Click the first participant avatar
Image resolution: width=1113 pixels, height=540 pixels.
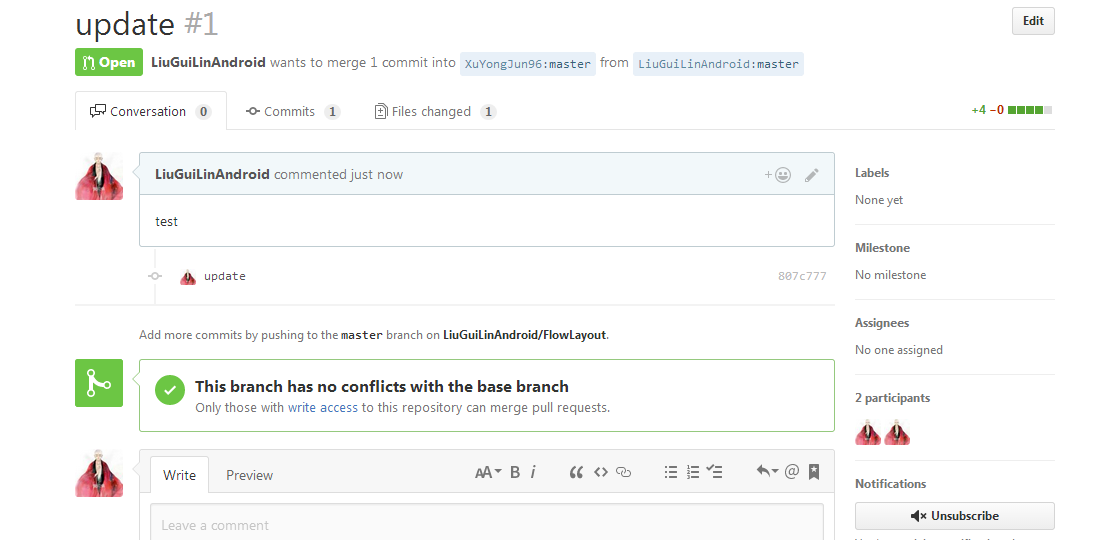click(x=868, y=431)
